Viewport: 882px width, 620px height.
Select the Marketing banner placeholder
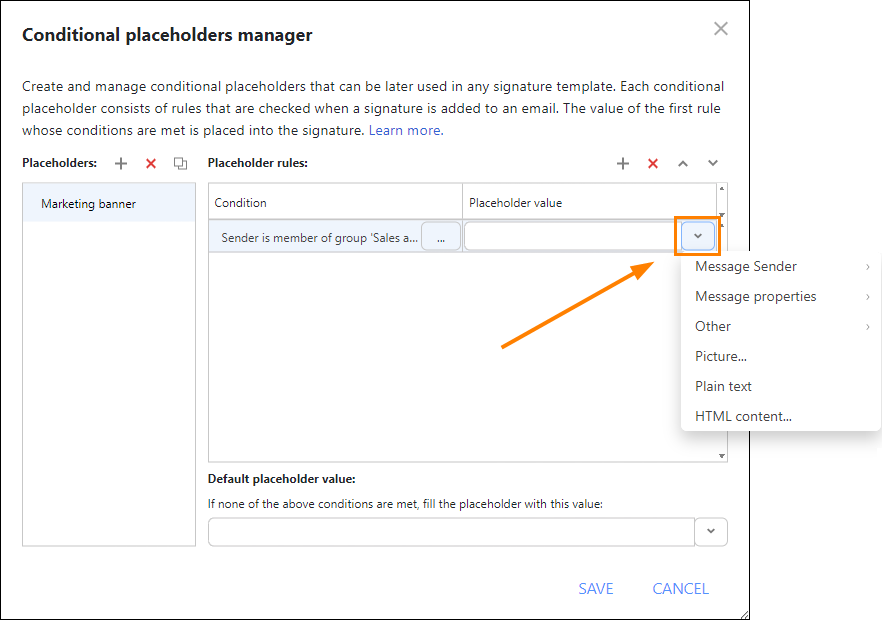(x=87, y=202)
